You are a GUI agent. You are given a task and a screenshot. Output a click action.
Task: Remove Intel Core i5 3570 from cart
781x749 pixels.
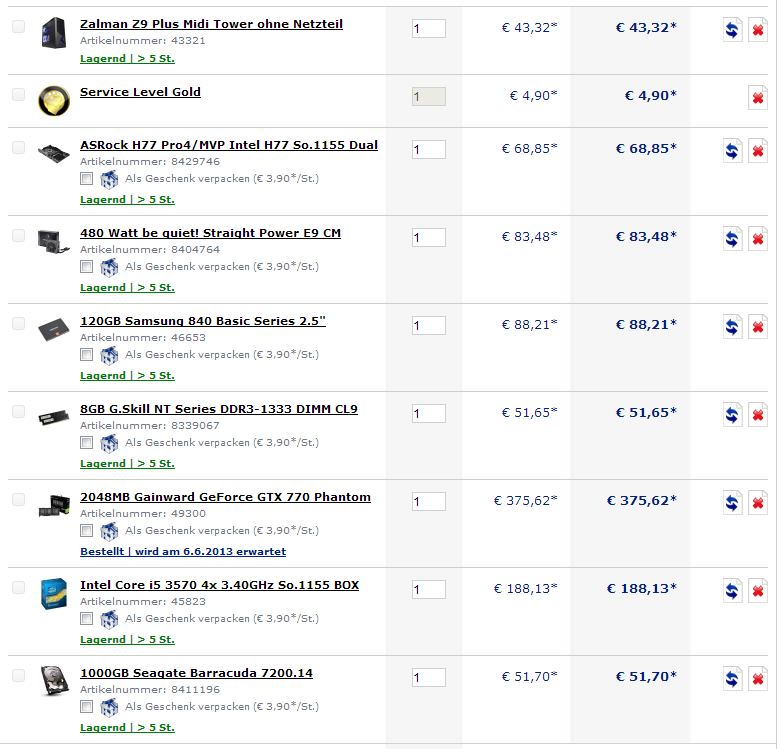tap(757, 591)
